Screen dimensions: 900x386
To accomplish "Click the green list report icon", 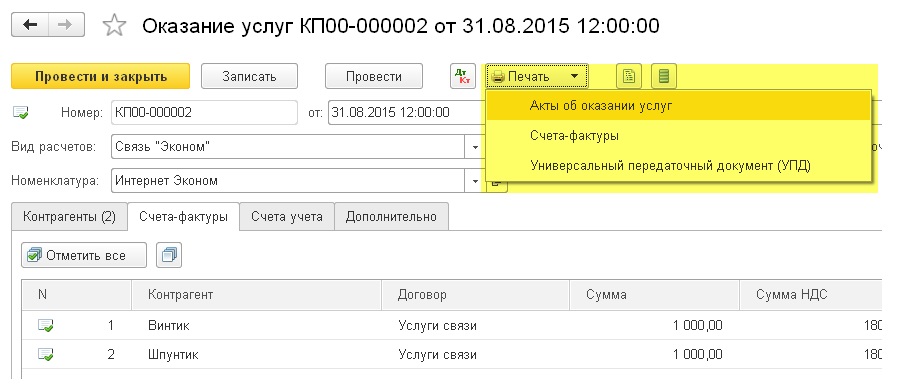I will click(x=664, y=76).
